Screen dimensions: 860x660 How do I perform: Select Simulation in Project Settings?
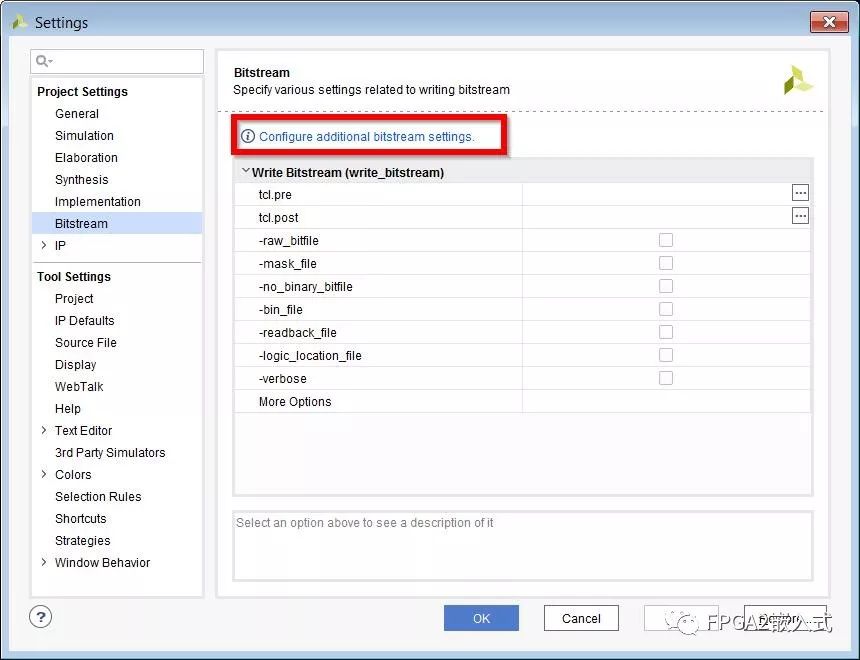(84, 136)
